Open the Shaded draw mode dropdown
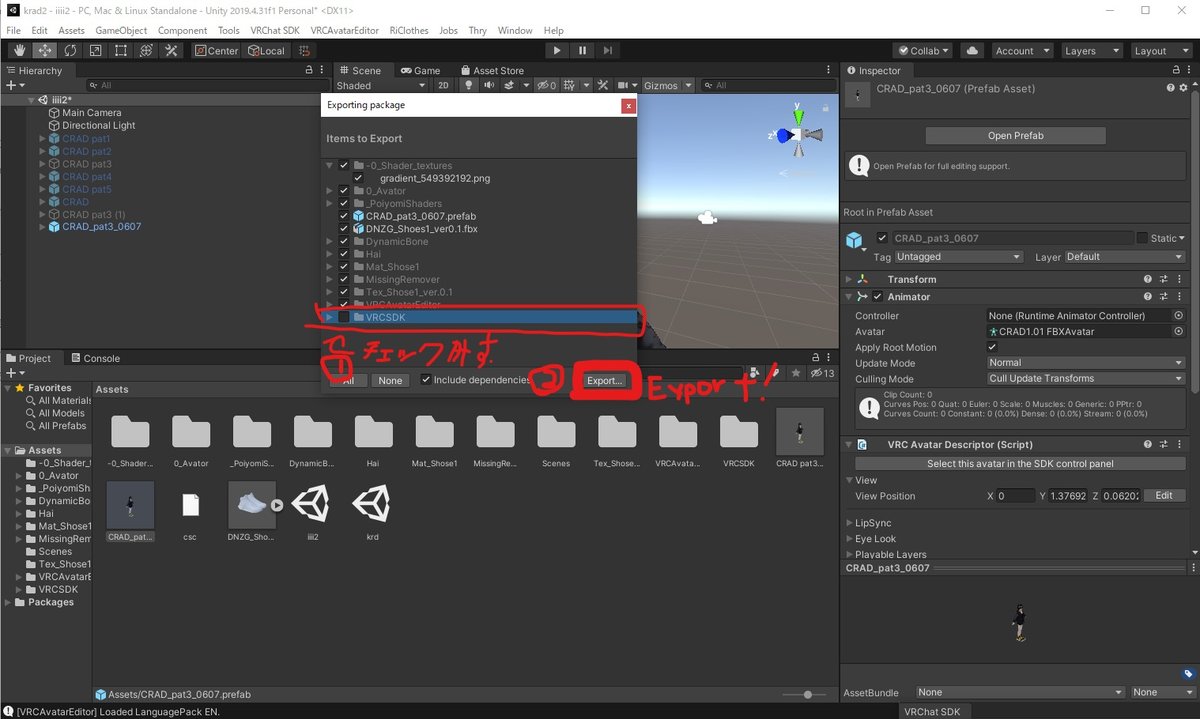1200x719 pixels. point(380,85)
